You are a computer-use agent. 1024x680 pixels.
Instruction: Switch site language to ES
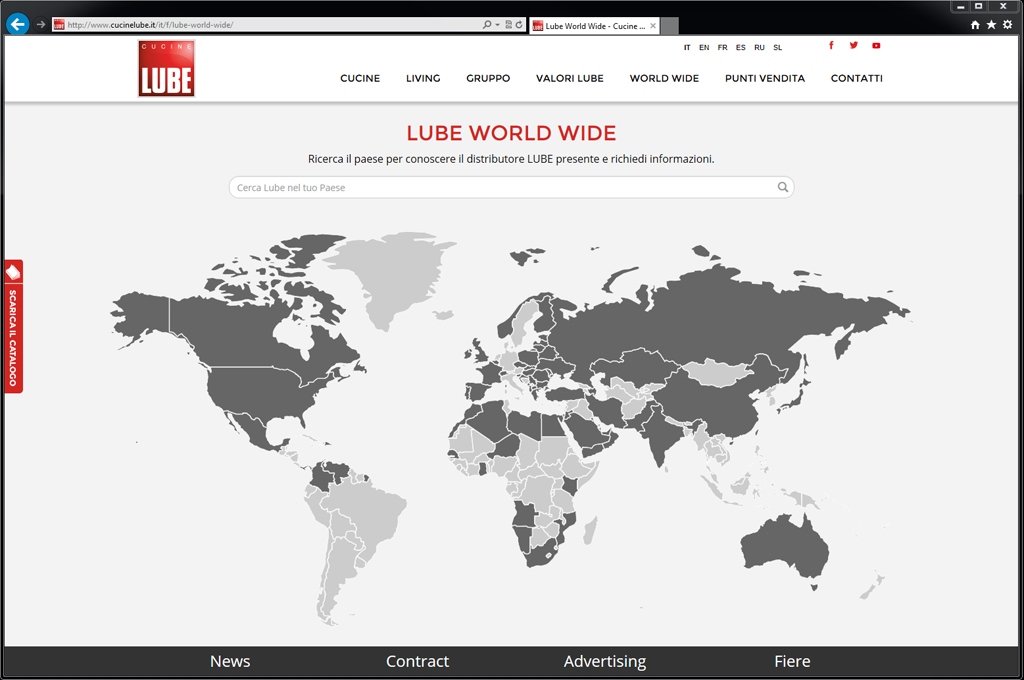(x=741, y=48)
